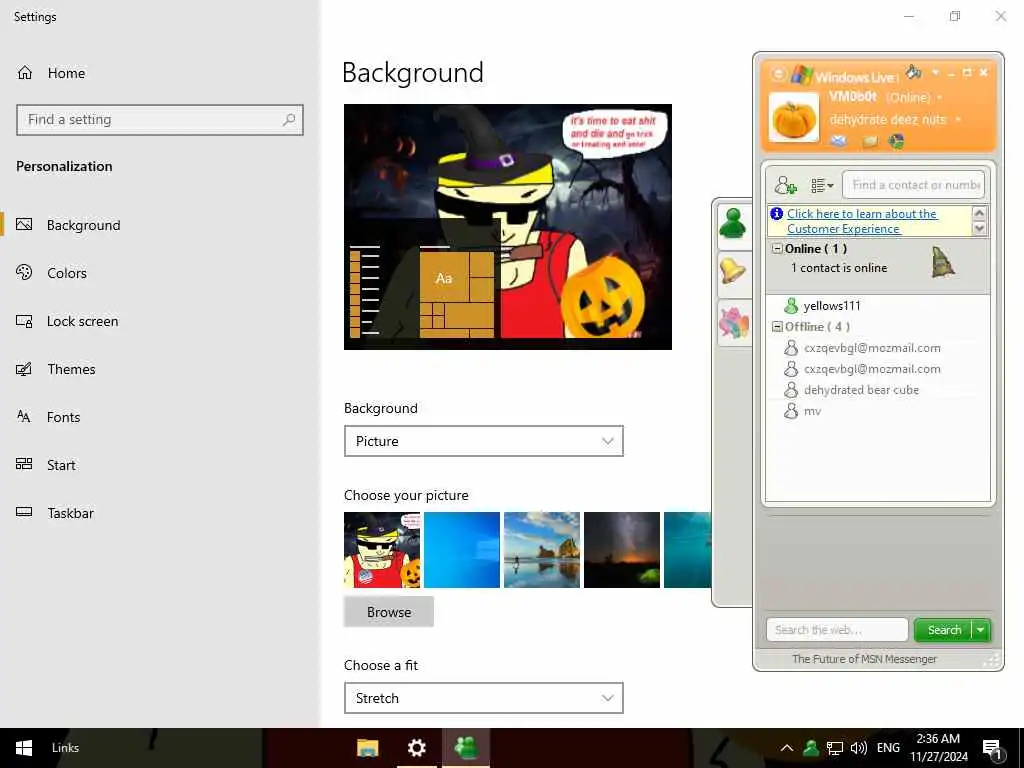Open File Explorer from the taskbar
Viewport: 1024px width, 768px height.
[368, 748]
